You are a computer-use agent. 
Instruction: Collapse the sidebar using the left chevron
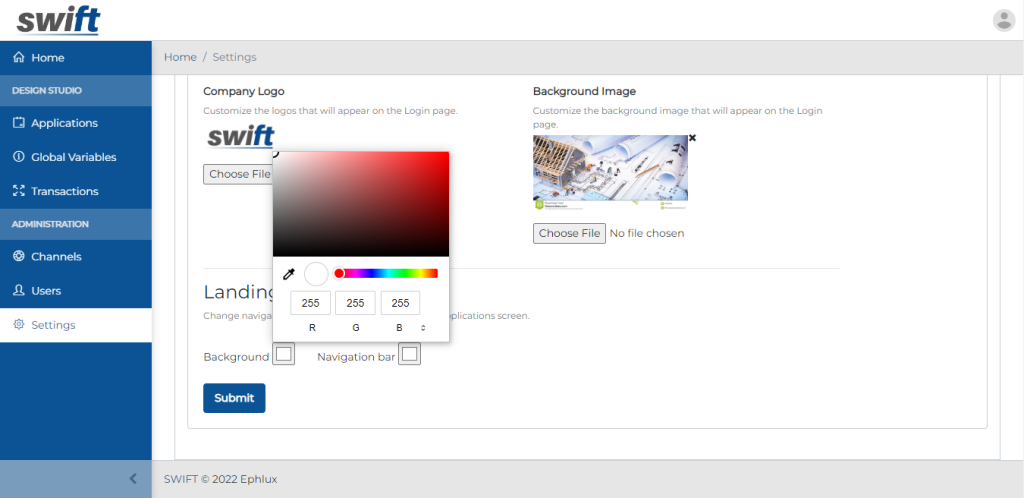(x=133, y=479)
